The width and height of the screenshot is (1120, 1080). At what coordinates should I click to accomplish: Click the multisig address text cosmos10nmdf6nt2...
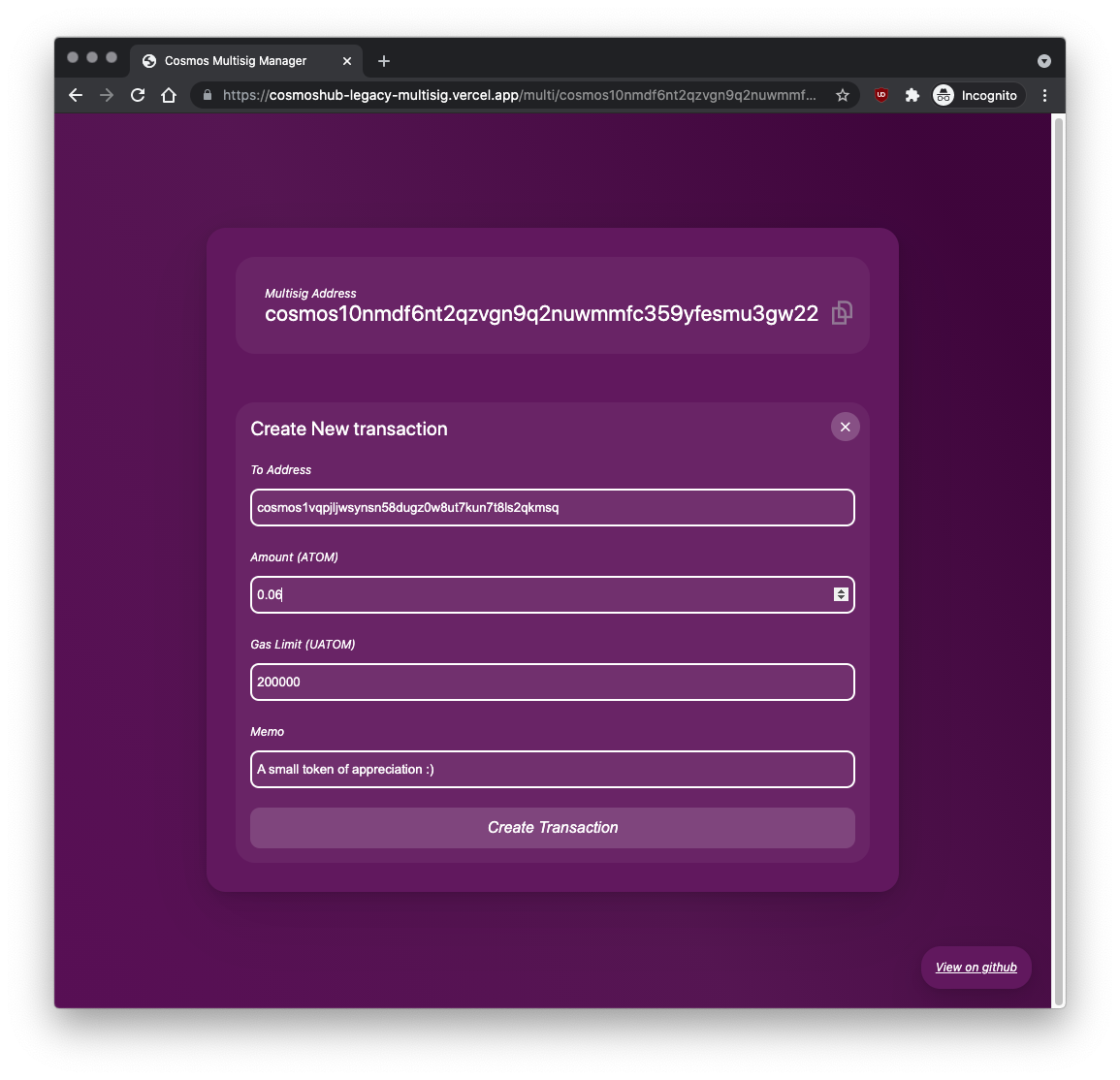pyautogui.click(x=541, y=313)
